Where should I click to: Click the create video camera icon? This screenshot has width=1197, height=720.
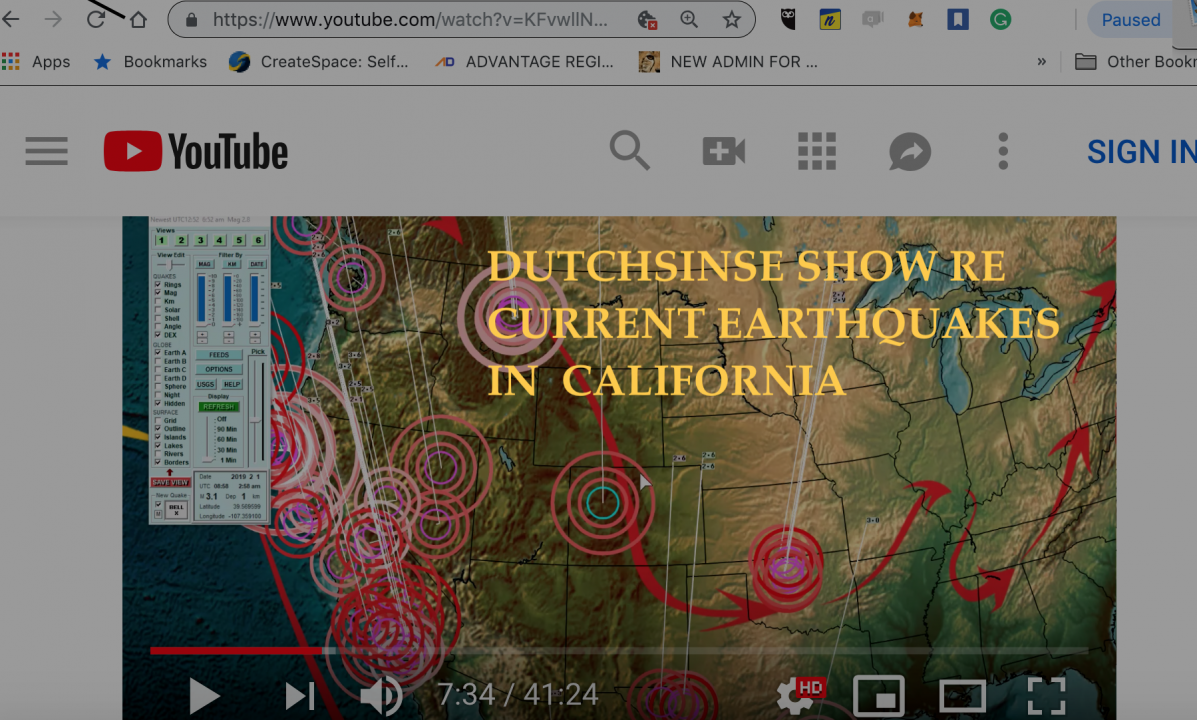pyautogui.click(x=724, y=151)
